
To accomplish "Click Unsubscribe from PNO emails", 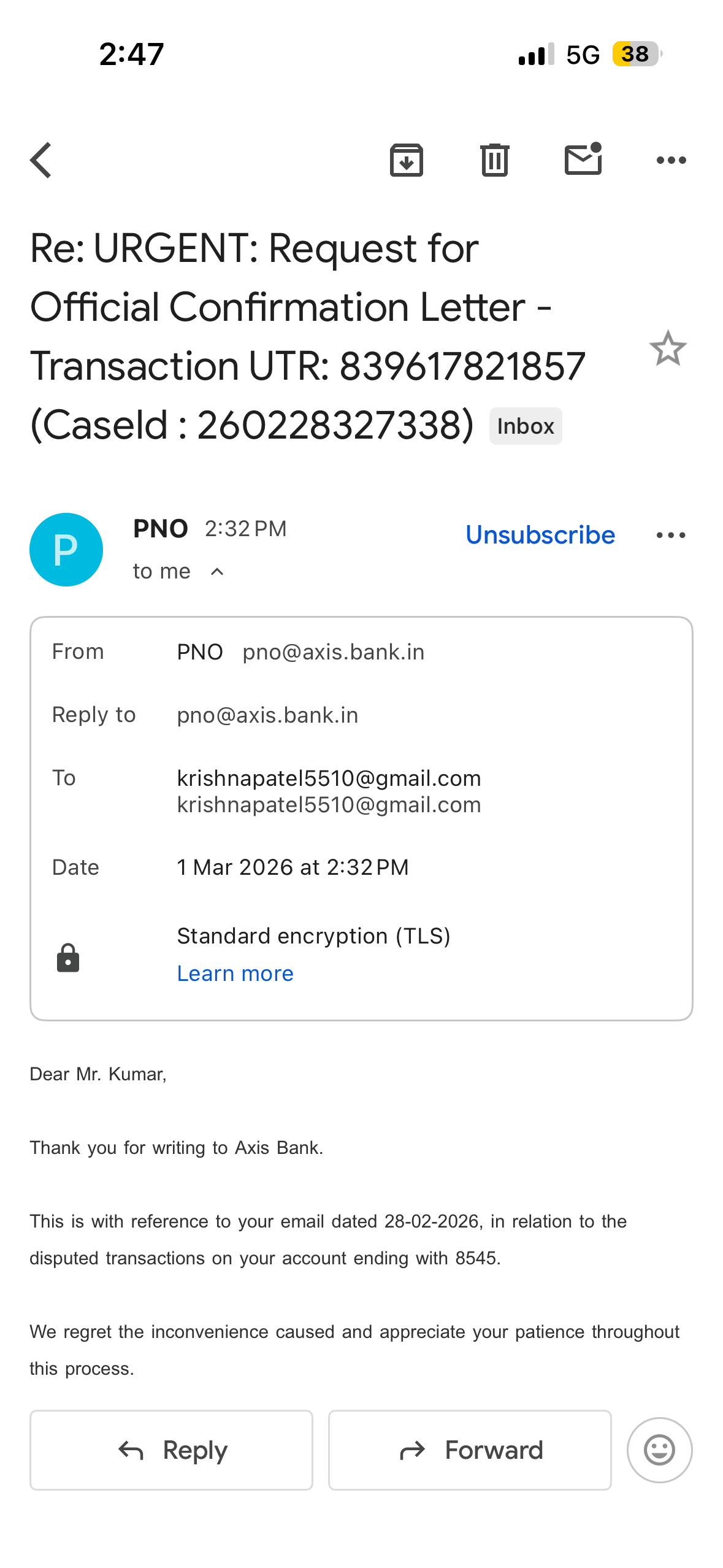I will pyautogui.click(x=540, y=536).
